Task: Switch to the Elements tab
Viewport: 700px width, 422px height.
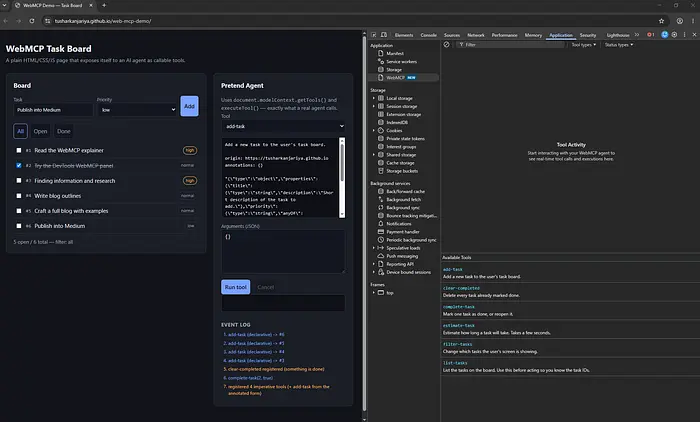Action: (404, 35)
